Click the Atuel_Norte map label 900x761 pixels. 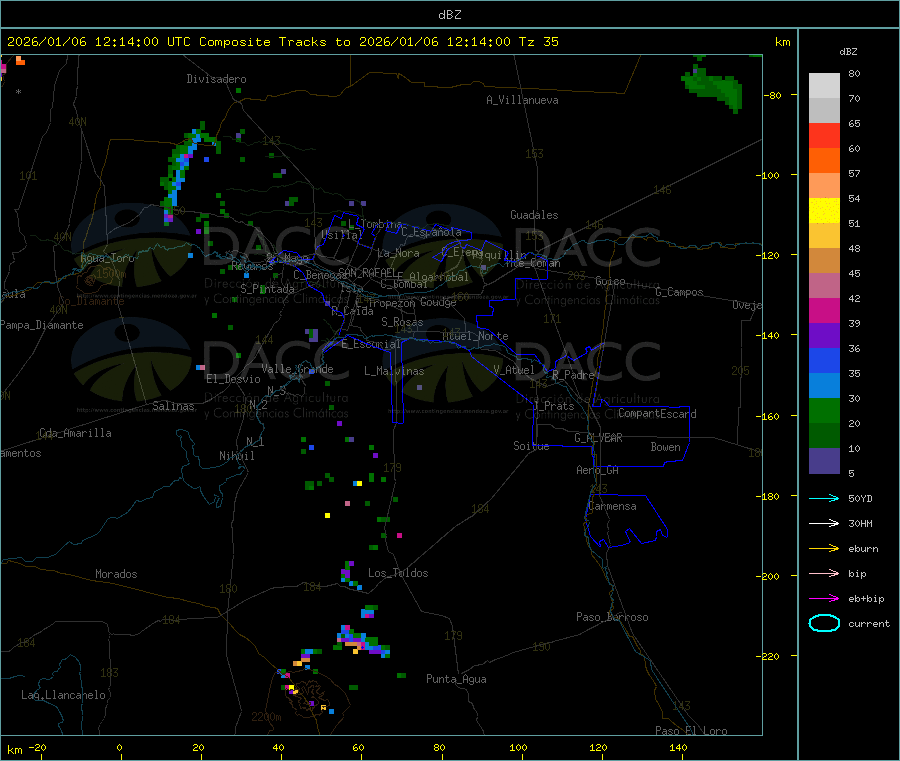point(475,336)
